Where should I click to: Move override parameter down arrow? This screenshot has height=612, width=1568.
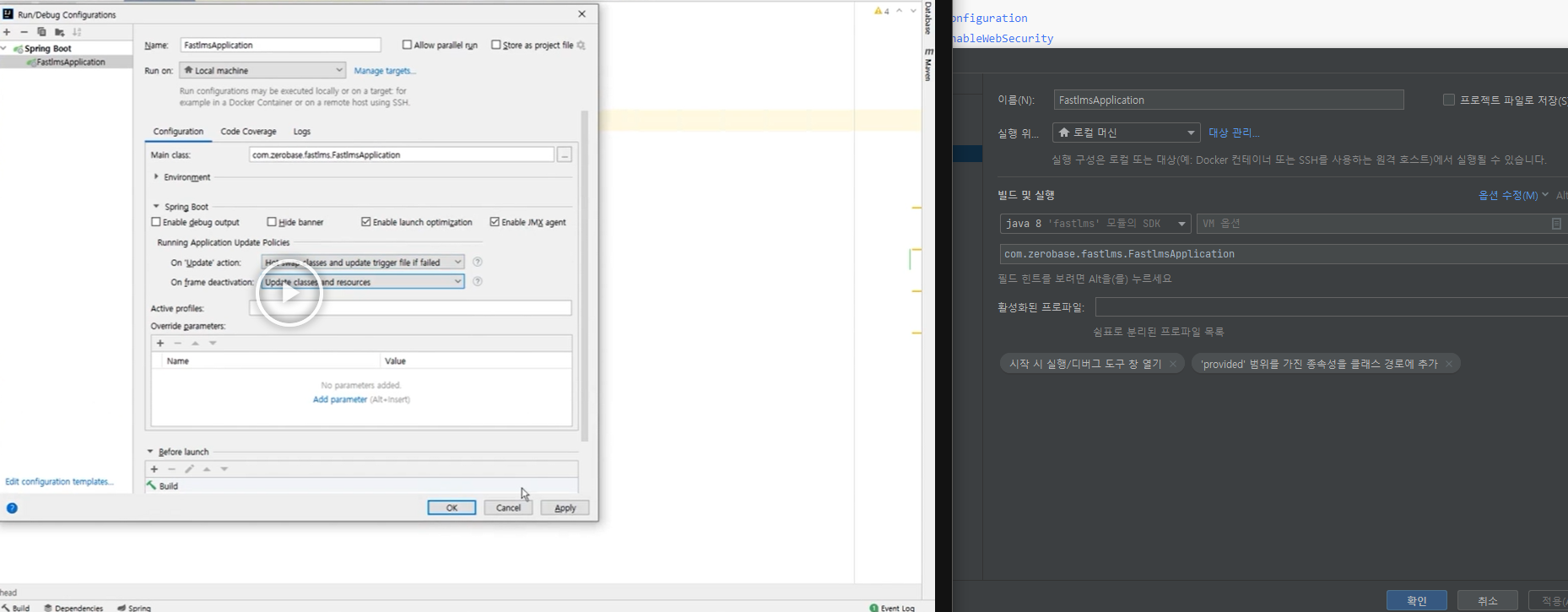tap(213, 343)
